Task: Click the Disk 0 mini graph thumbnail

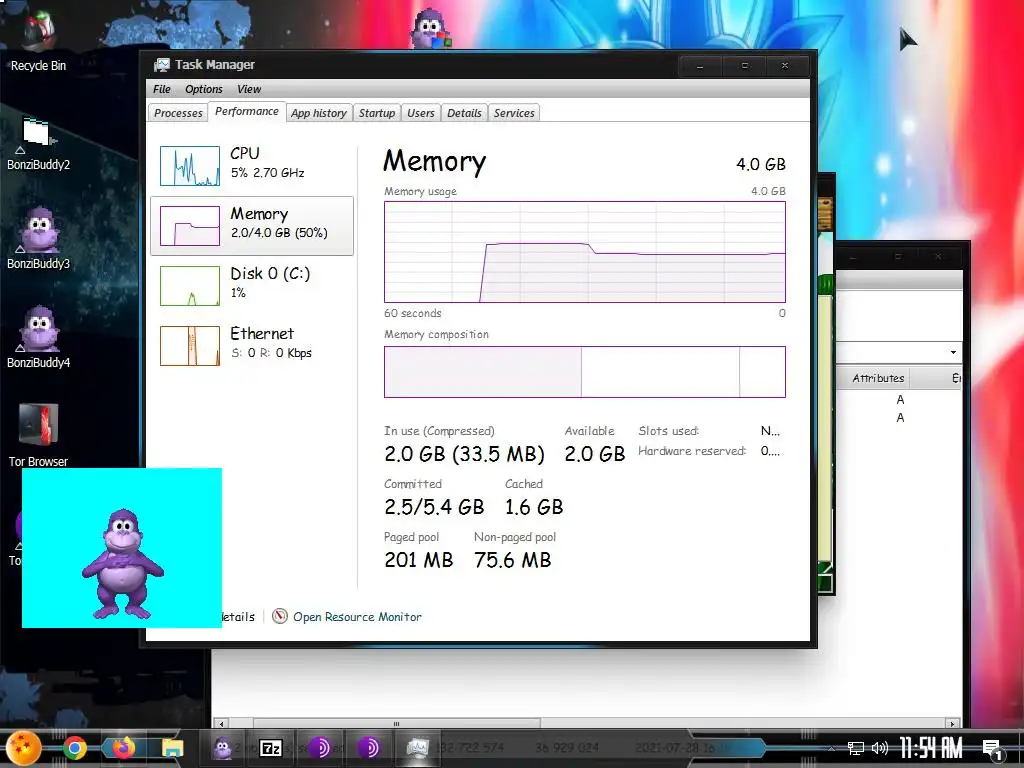Action: 190,286
